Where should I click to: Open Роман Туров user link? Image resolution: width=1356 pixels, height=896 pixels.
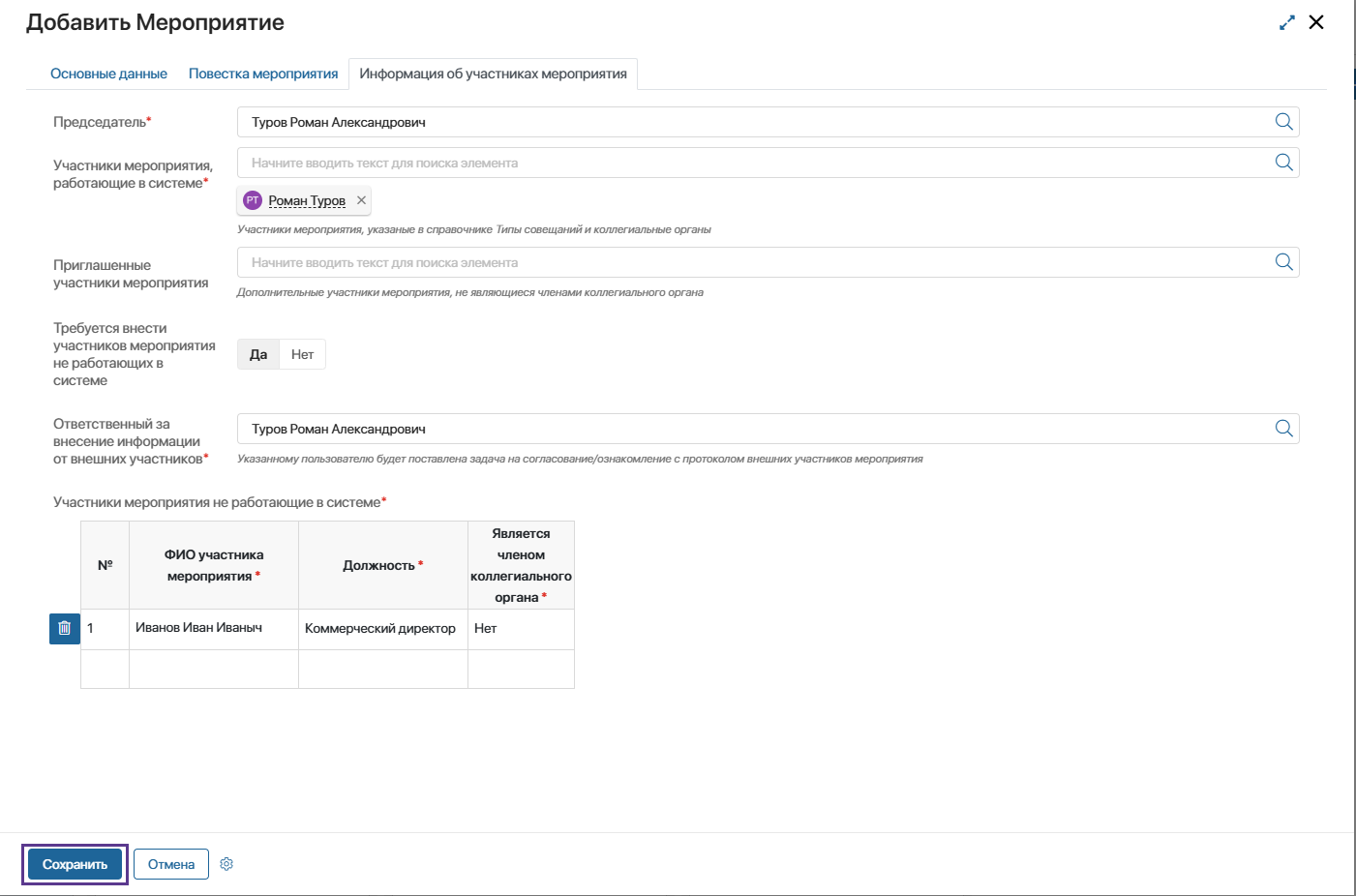[x=307, y=200]
